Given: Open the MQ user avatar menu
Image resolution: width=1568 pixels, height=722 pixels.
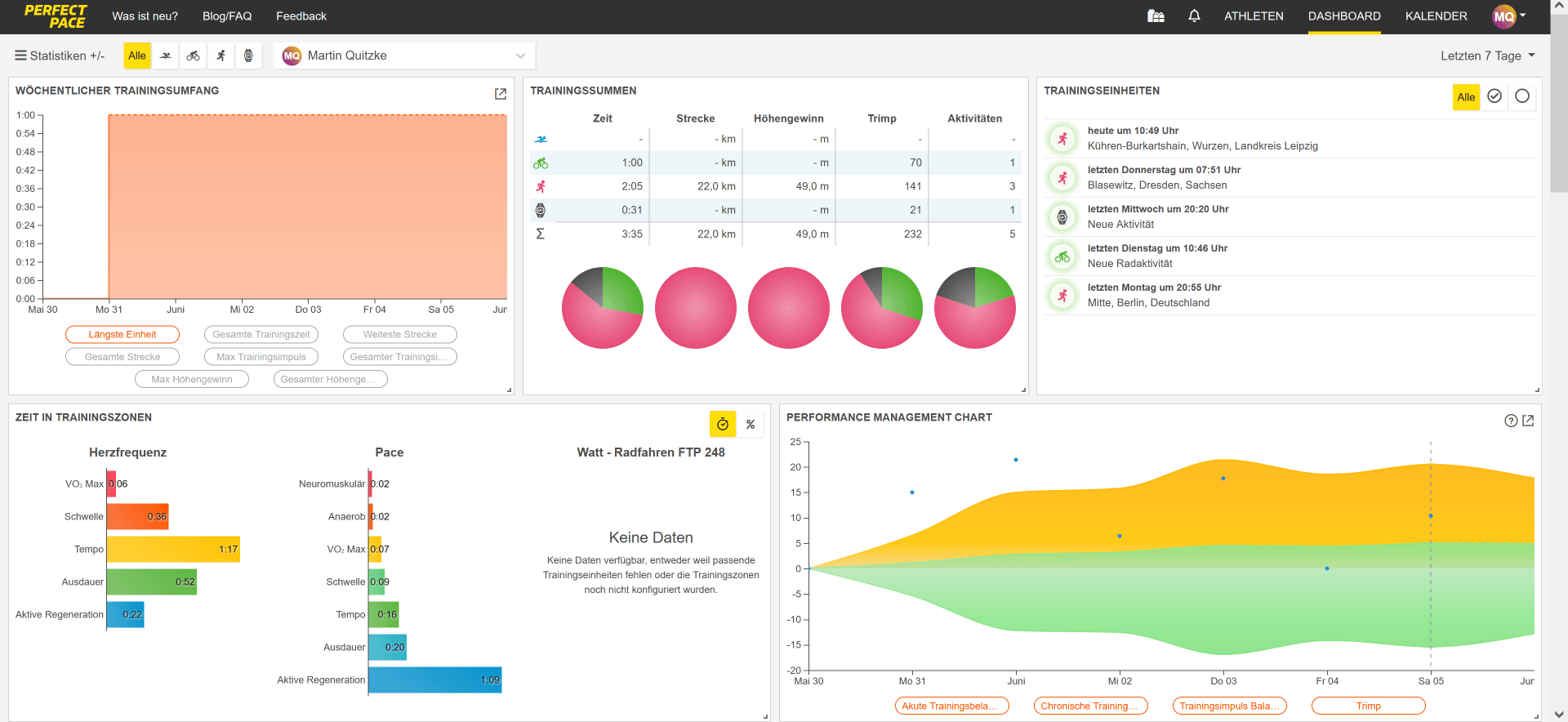Looking at the screenshot, I should coord(1508,16).
